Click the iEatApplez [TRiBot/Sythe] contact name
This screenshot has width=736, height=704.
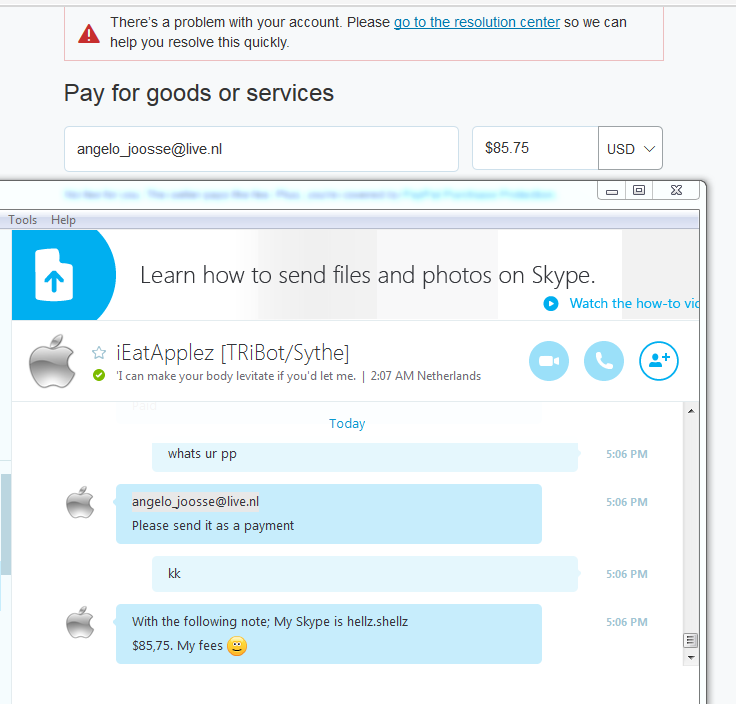point(233,352)
